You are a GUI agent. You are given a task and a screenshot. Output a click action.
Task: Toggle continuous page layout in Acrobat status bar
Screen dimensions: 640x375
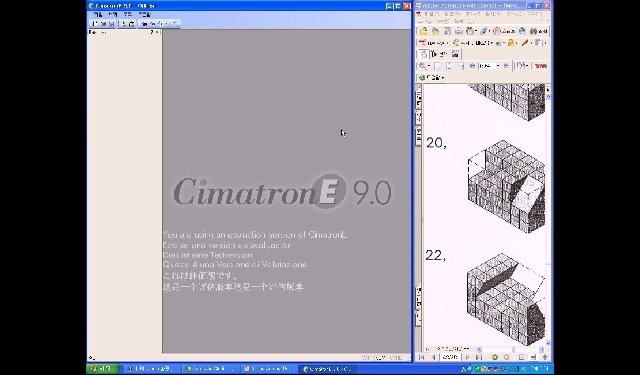pyautogui.click(x=533, y=357)
